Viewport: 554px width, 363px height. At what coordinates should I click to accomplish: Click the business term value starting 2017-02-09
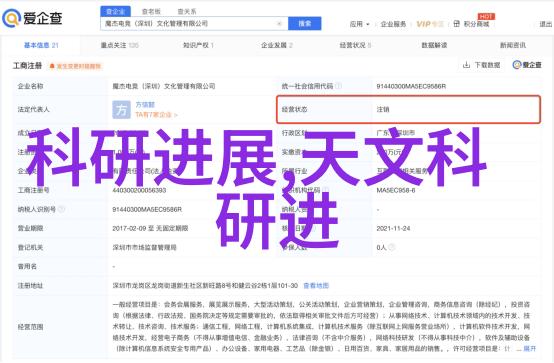point(150,228)
